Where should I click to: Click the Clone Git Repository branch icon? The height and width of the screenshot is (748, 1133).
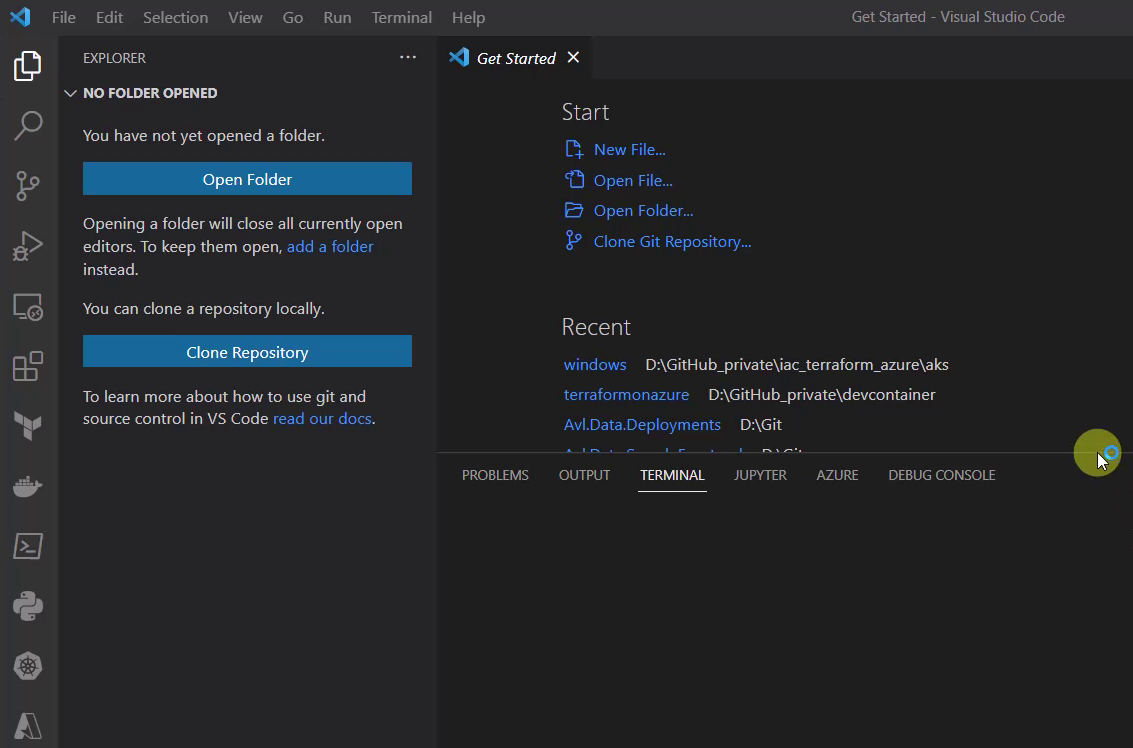pyautogui.click(x=573, y=241)
